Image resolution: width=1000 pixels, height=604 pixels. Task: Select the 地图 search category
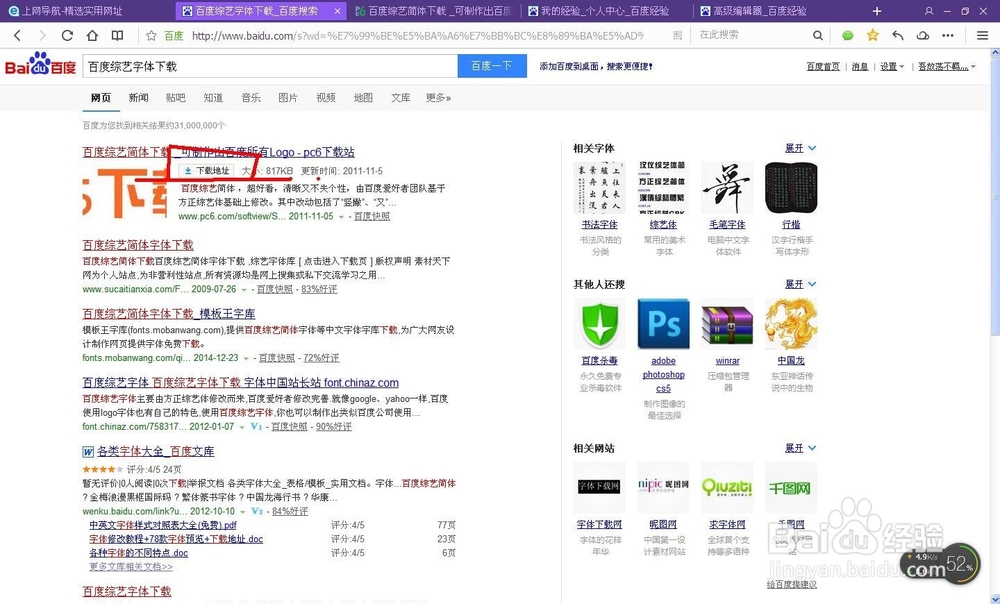363,98
